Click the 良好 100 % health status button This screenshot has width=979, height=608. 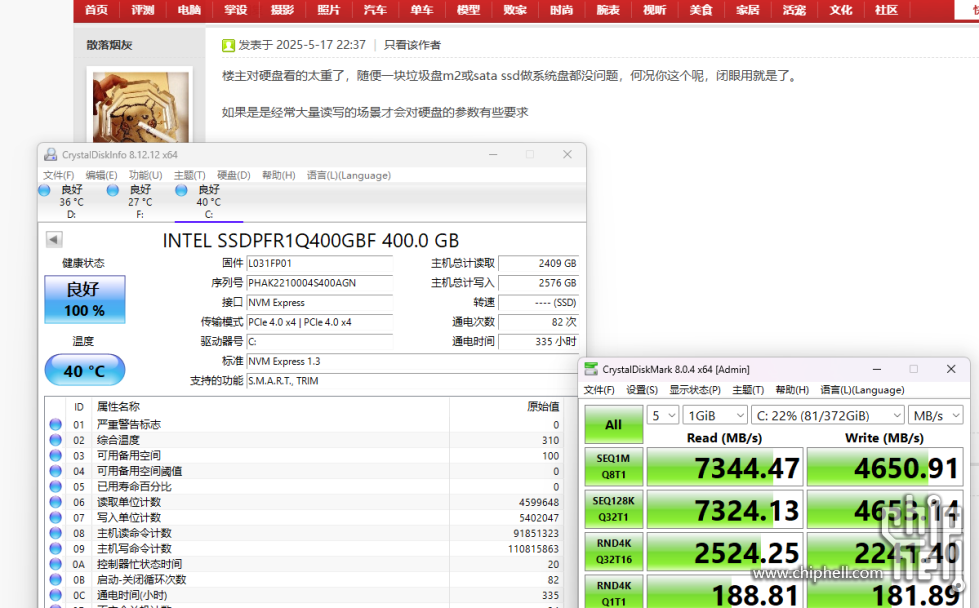click(x=85, y=300)
